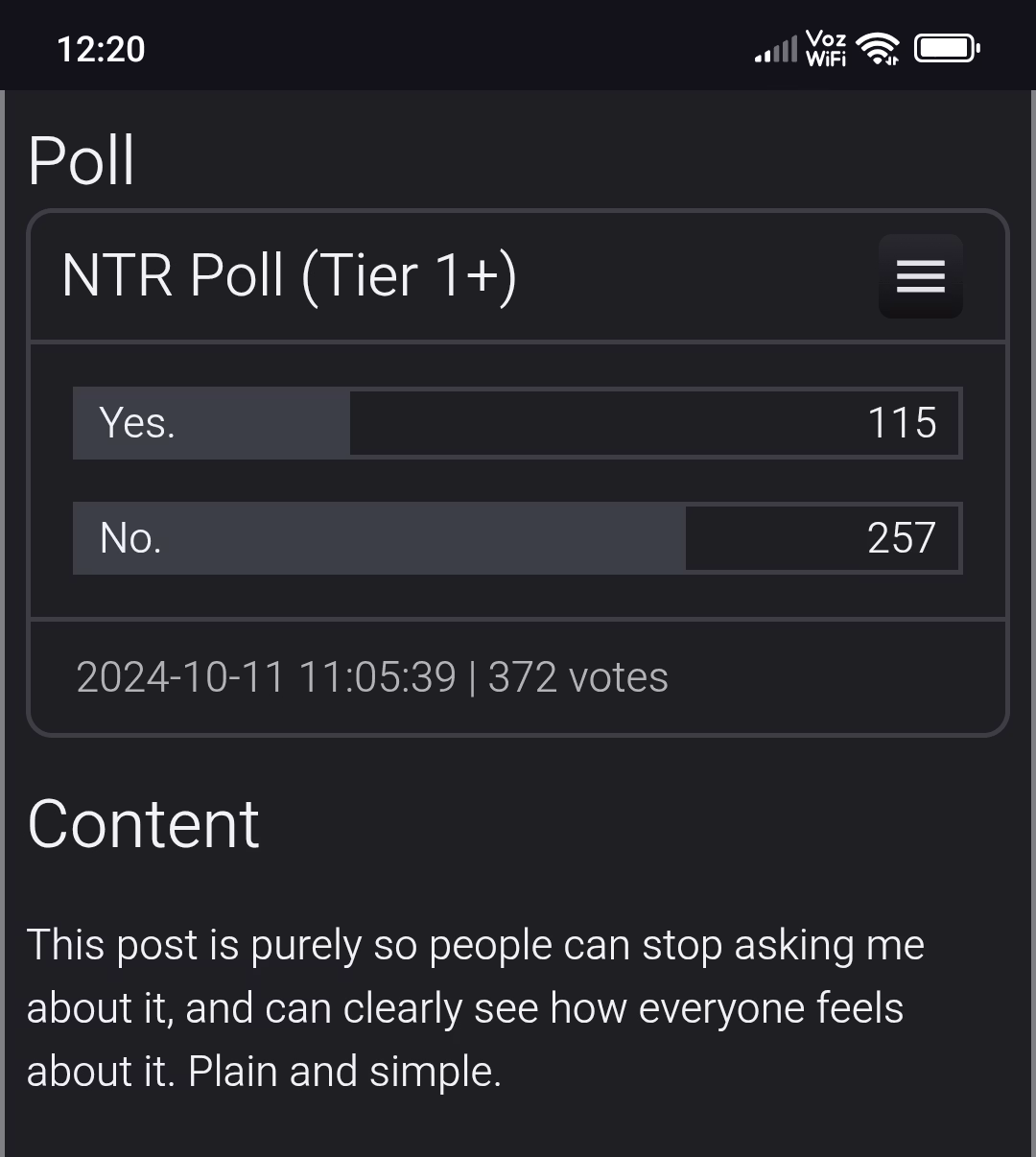Screen dimensions: 1036x1157
Task: Select the "Yes." poll option label
Action: click(x=137, y=423)
